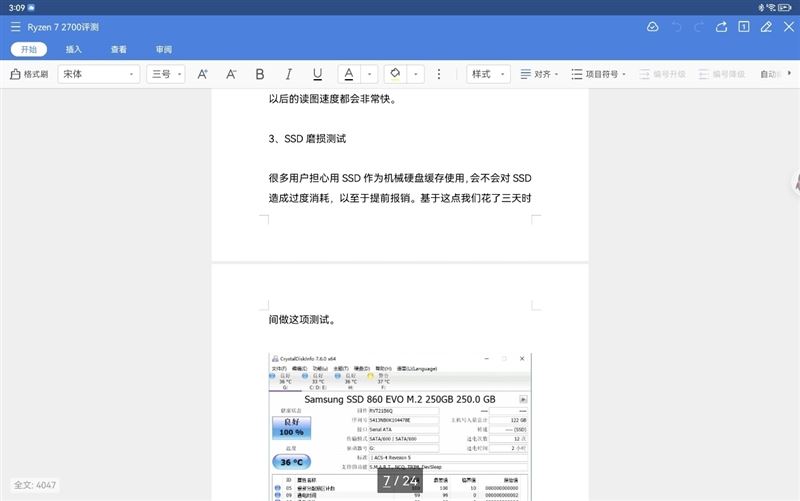Open the page view icon showing 1
Image resolution: width=800 pixels, height=501 pixels.
point(743,27)
